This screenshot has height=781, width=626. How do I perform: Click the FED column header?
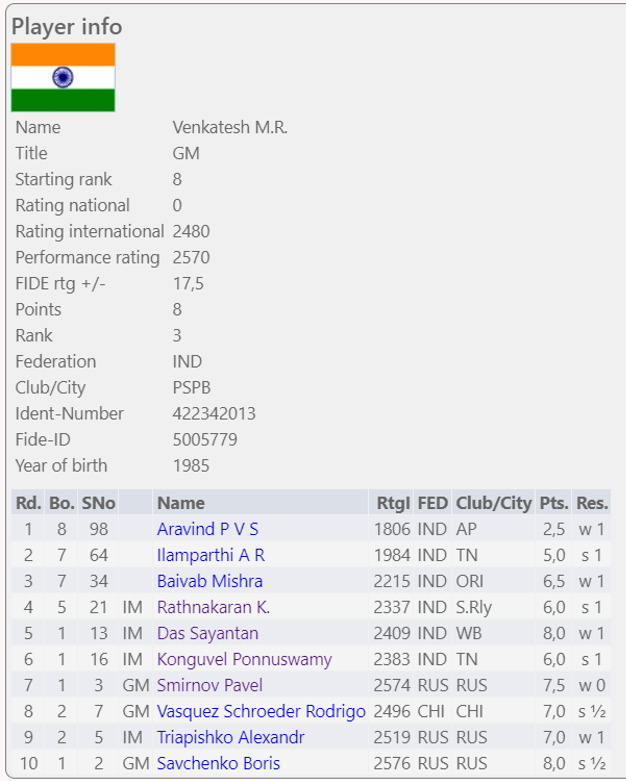click(432, 503)
